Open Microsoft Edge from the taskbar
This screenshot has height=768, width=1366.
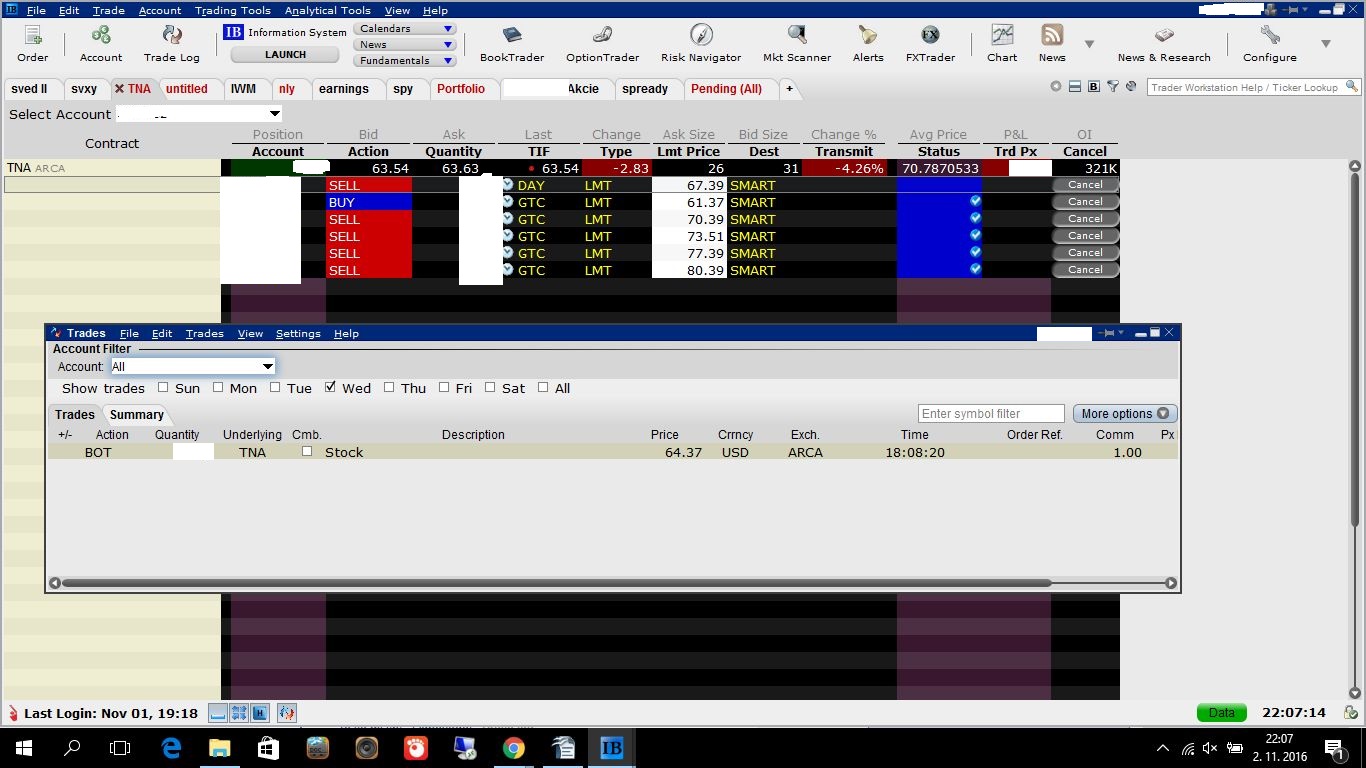171,748
